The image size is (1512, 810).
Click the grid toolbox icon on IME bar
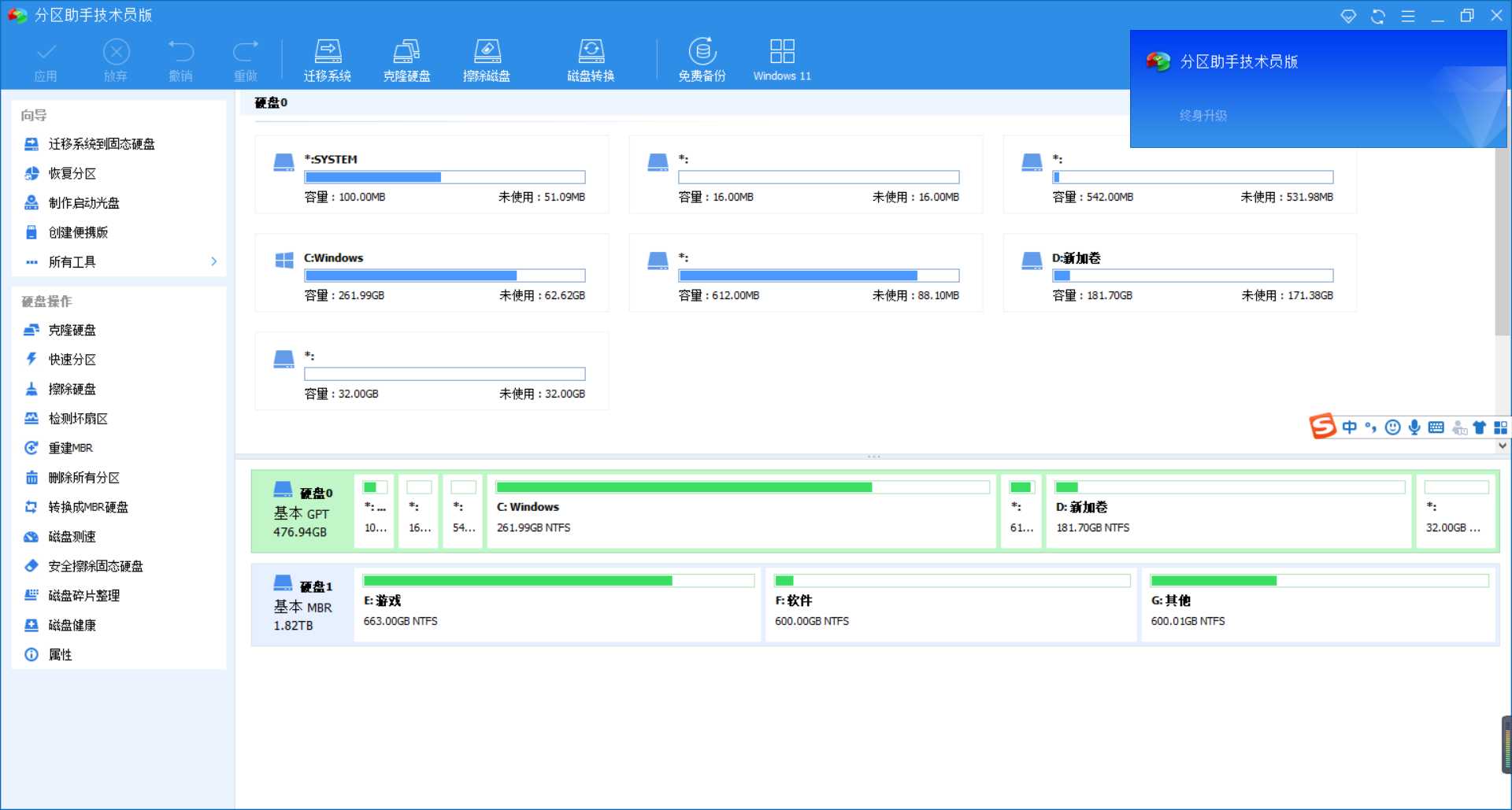tap(1501, 427)
